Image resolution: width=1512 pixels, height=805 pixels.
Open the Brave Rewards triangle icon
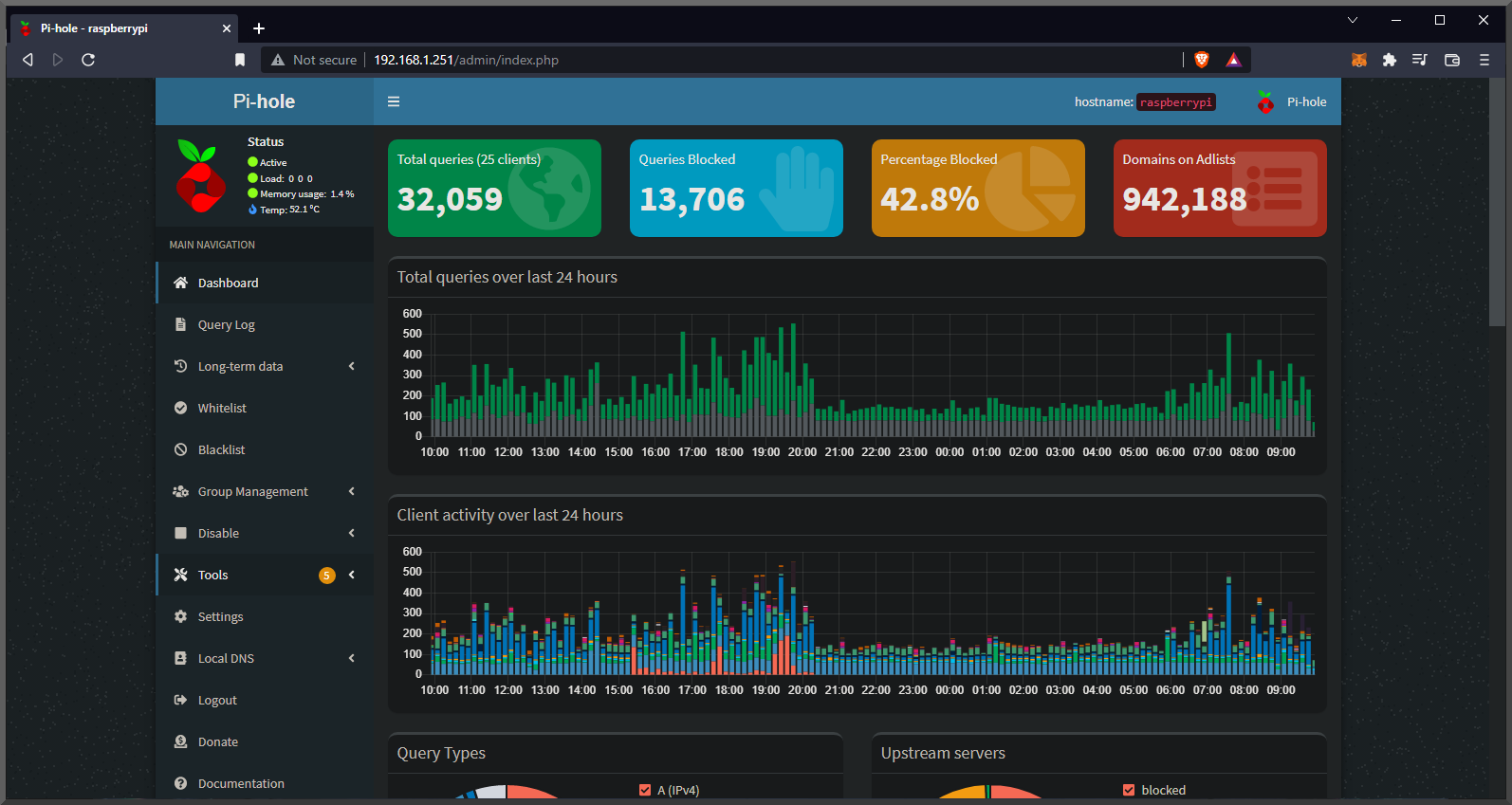pos(1233,60)
